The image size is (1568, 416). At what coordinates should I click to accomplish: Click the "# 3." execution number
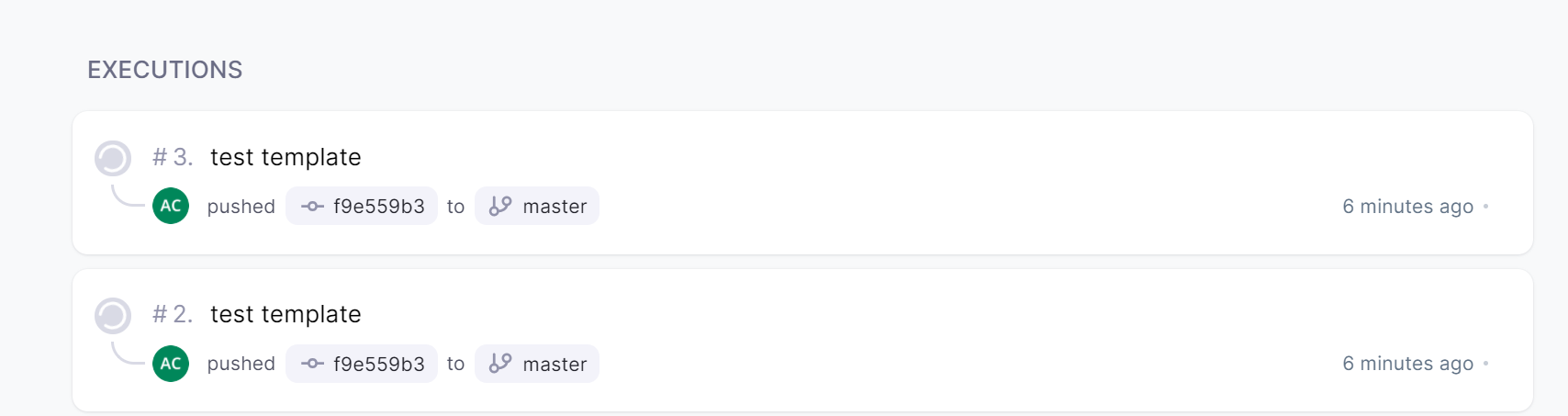click(173, 157)
